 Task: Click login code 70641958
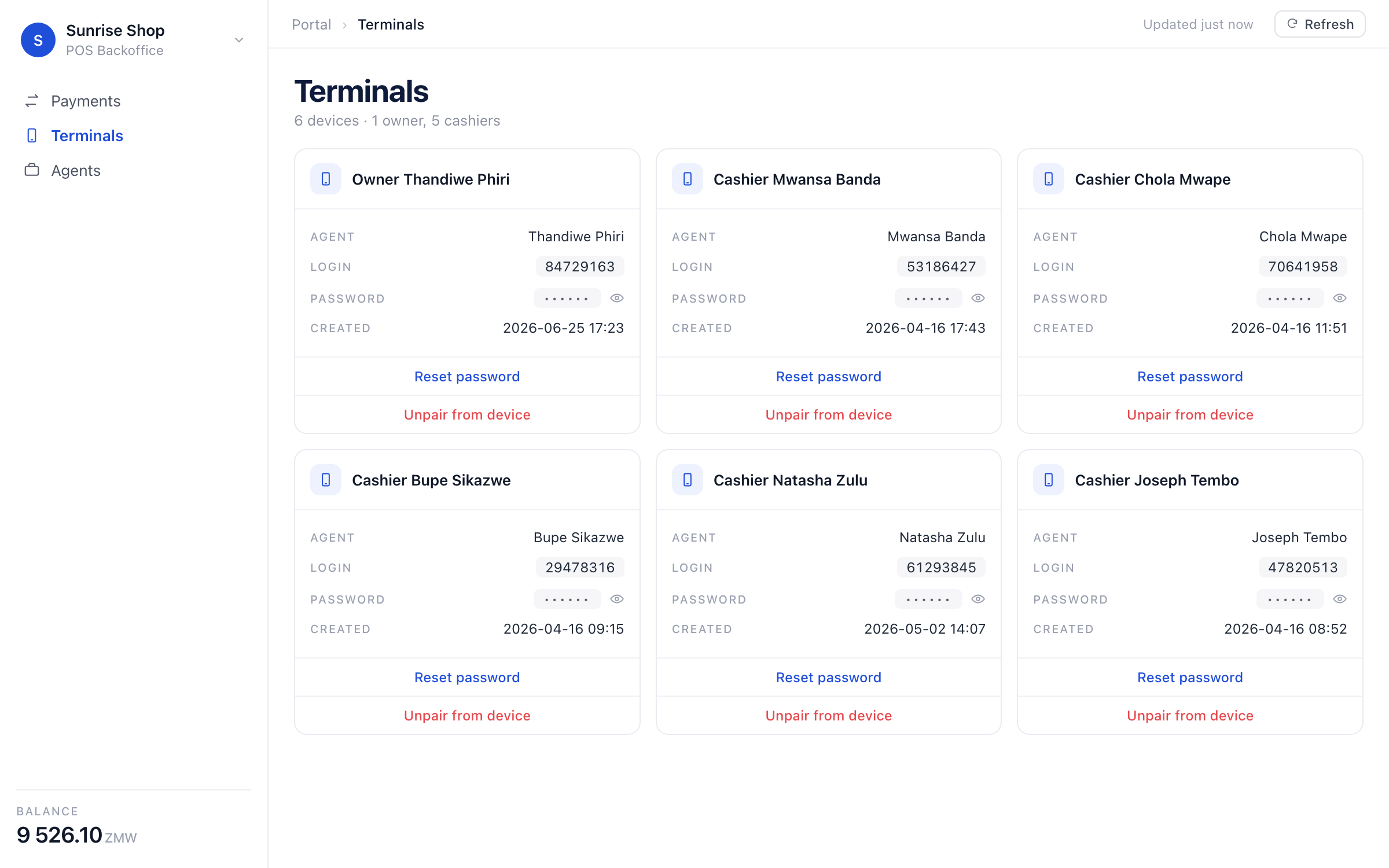pos(1303,266)
